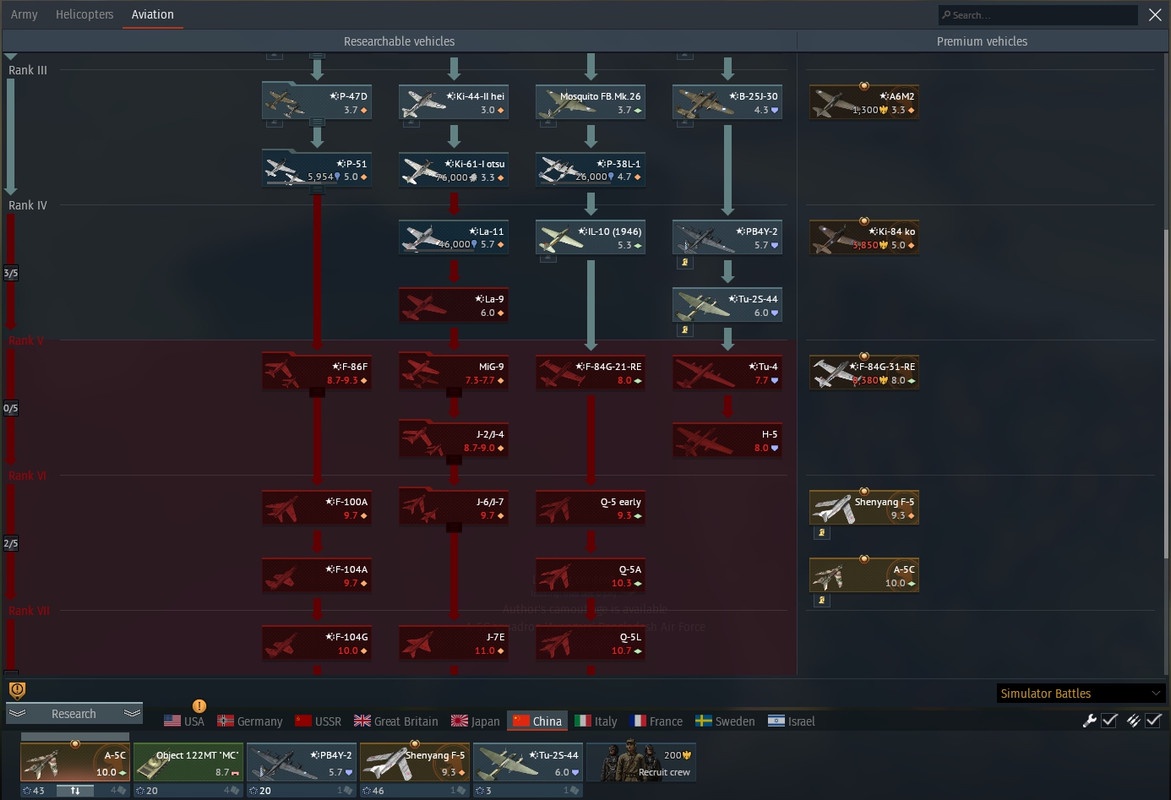The width and height of the screenshot is (1171, 800).
Task: Choose the USA nation tab
Action: click(x=184, y=721)
